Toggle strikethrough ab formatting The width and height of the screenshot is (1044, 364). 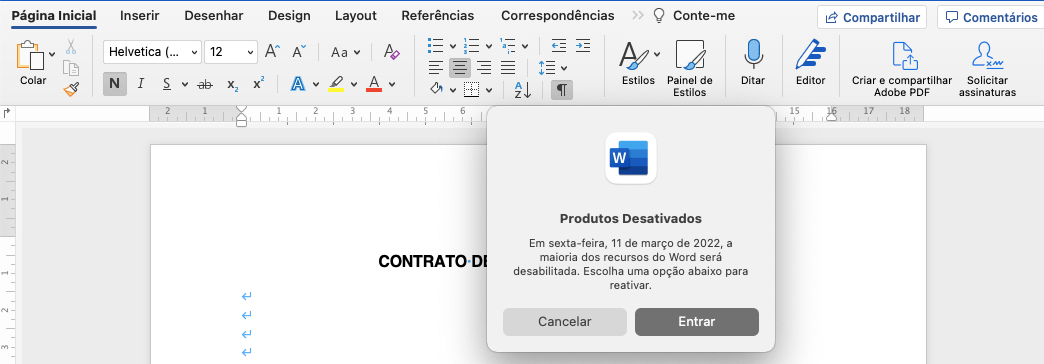point(205,85)
